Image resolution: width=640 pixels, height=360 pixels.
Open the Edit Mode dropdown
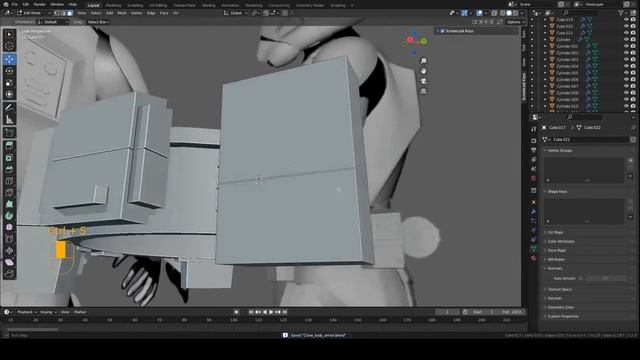point(33,13)
